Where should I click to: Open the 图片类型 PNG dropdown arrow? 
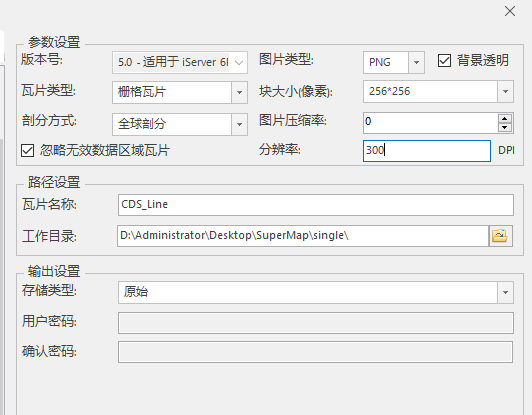pos(416,62)
